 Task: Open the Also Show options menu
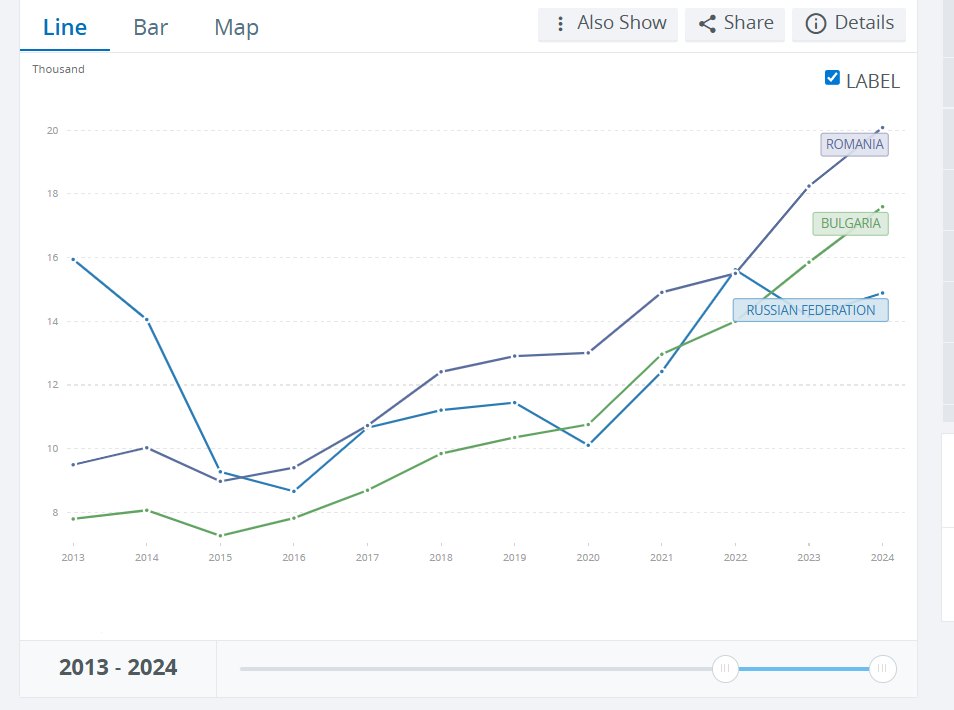coord(608,24)
